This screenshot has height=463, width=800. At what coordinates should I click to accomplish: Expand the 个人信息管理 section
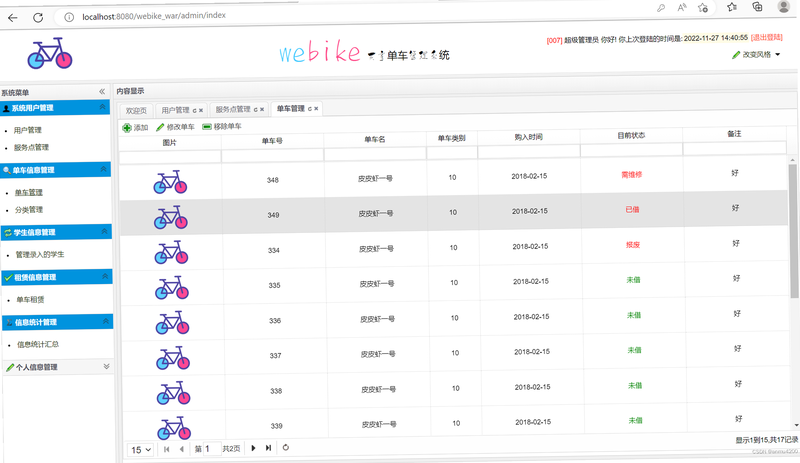107,366
